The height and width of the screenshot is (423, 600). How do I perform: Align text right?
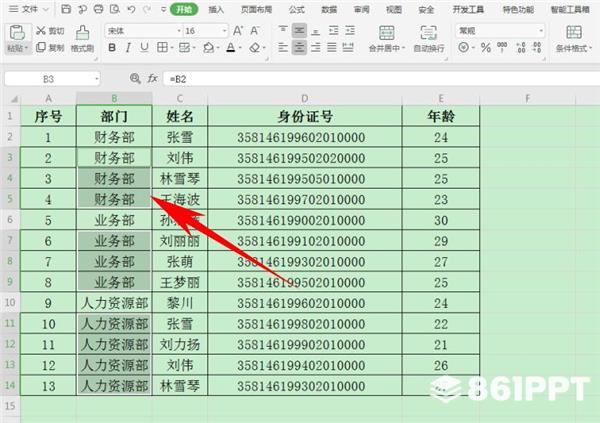pyautogui.click(x=315, y=47)
